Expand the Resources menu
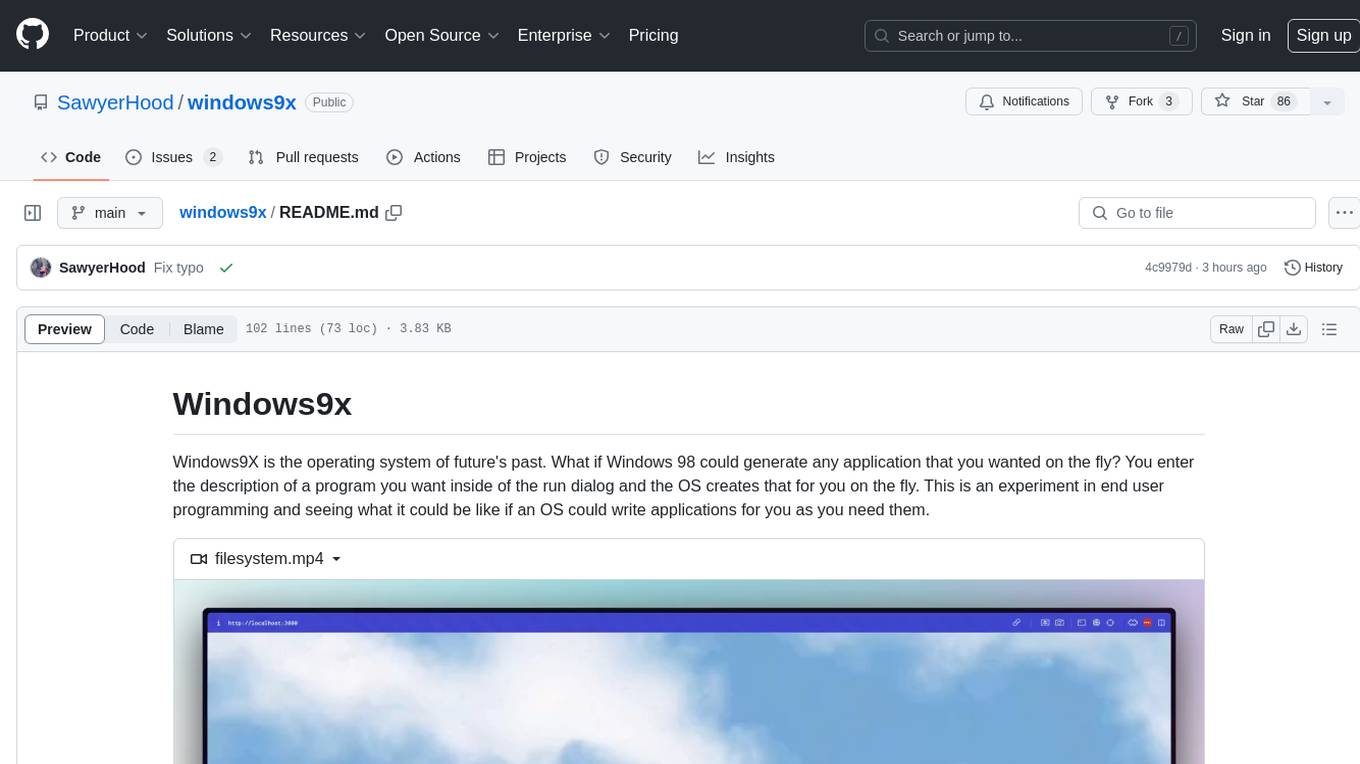Screen dimensions: 1360x764 point(317,35)
